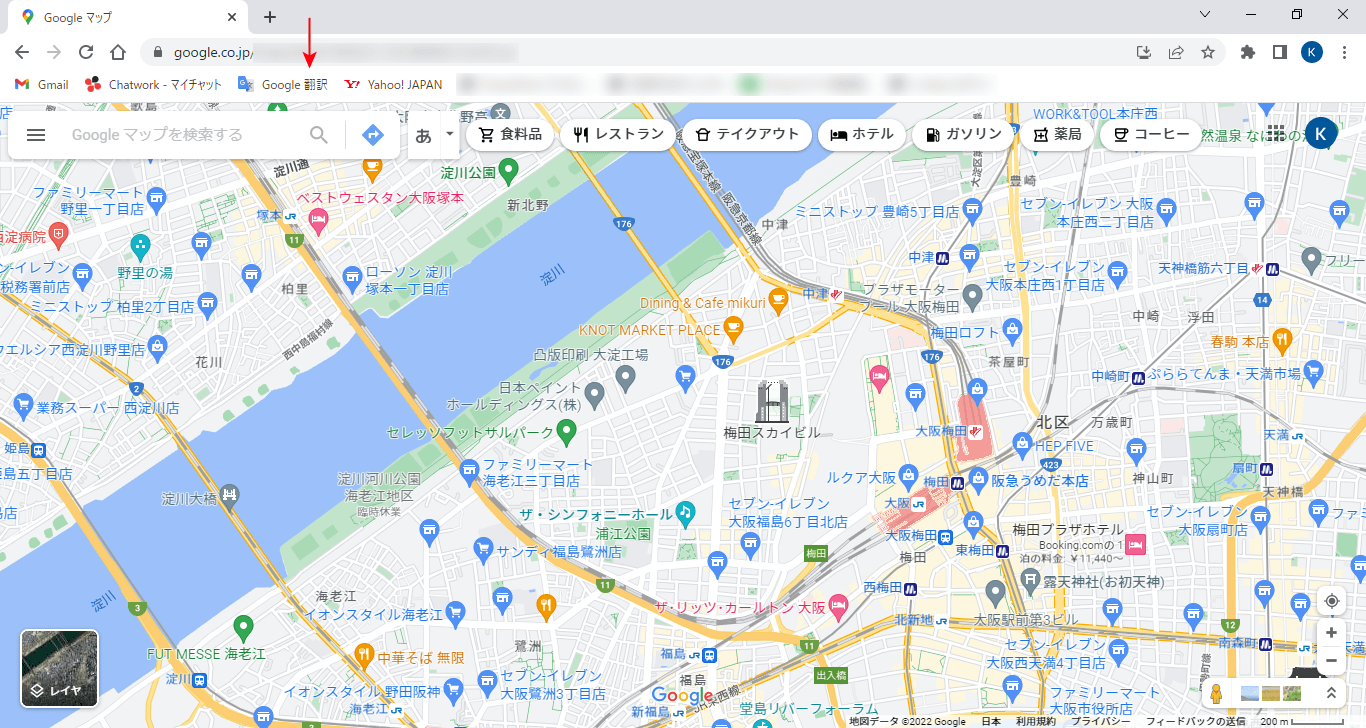
Task: Zoom out with the minus button
Action: (x=1331, y=661)
